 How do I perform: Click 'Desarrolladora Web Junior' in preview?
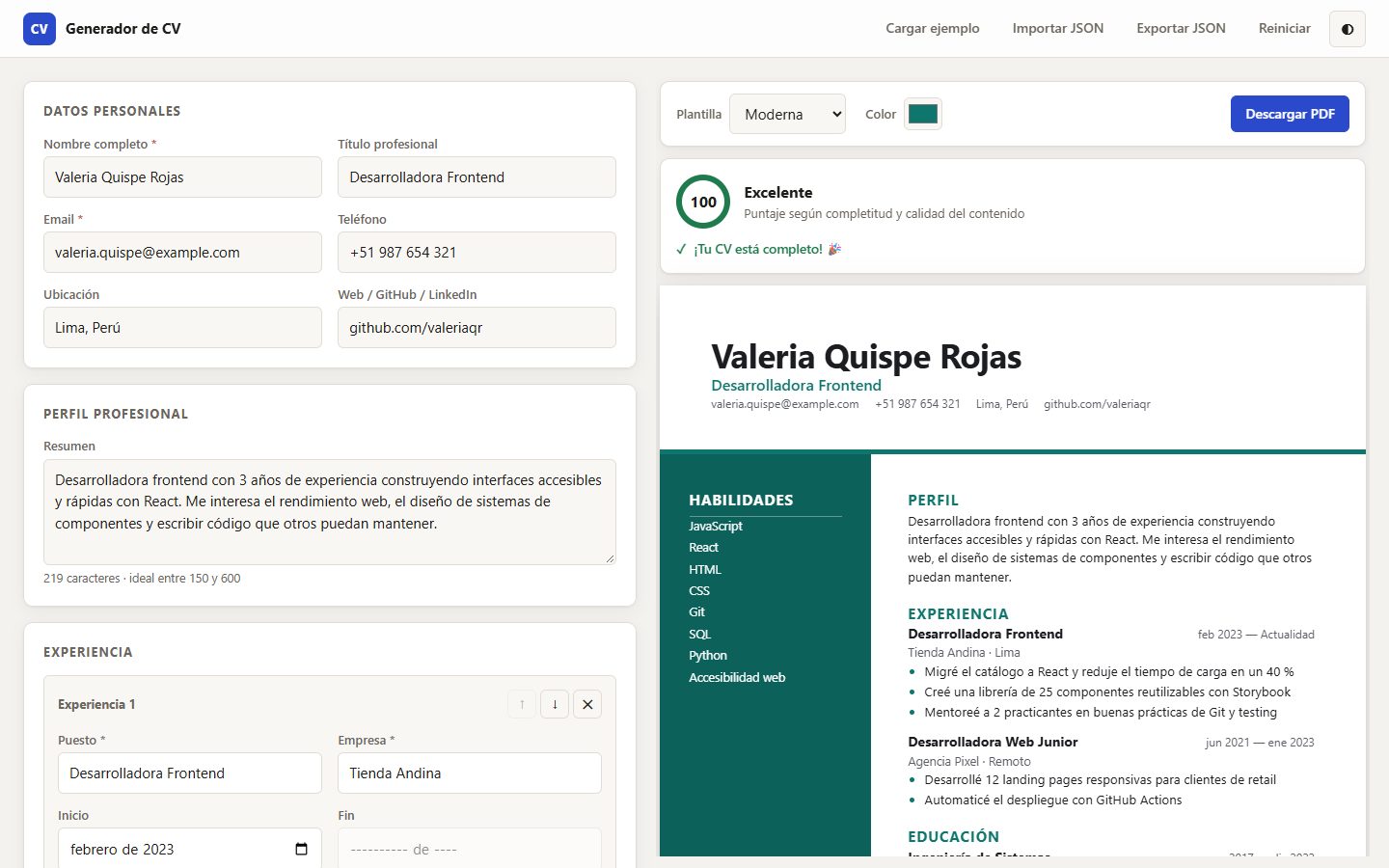click(993, 742)
